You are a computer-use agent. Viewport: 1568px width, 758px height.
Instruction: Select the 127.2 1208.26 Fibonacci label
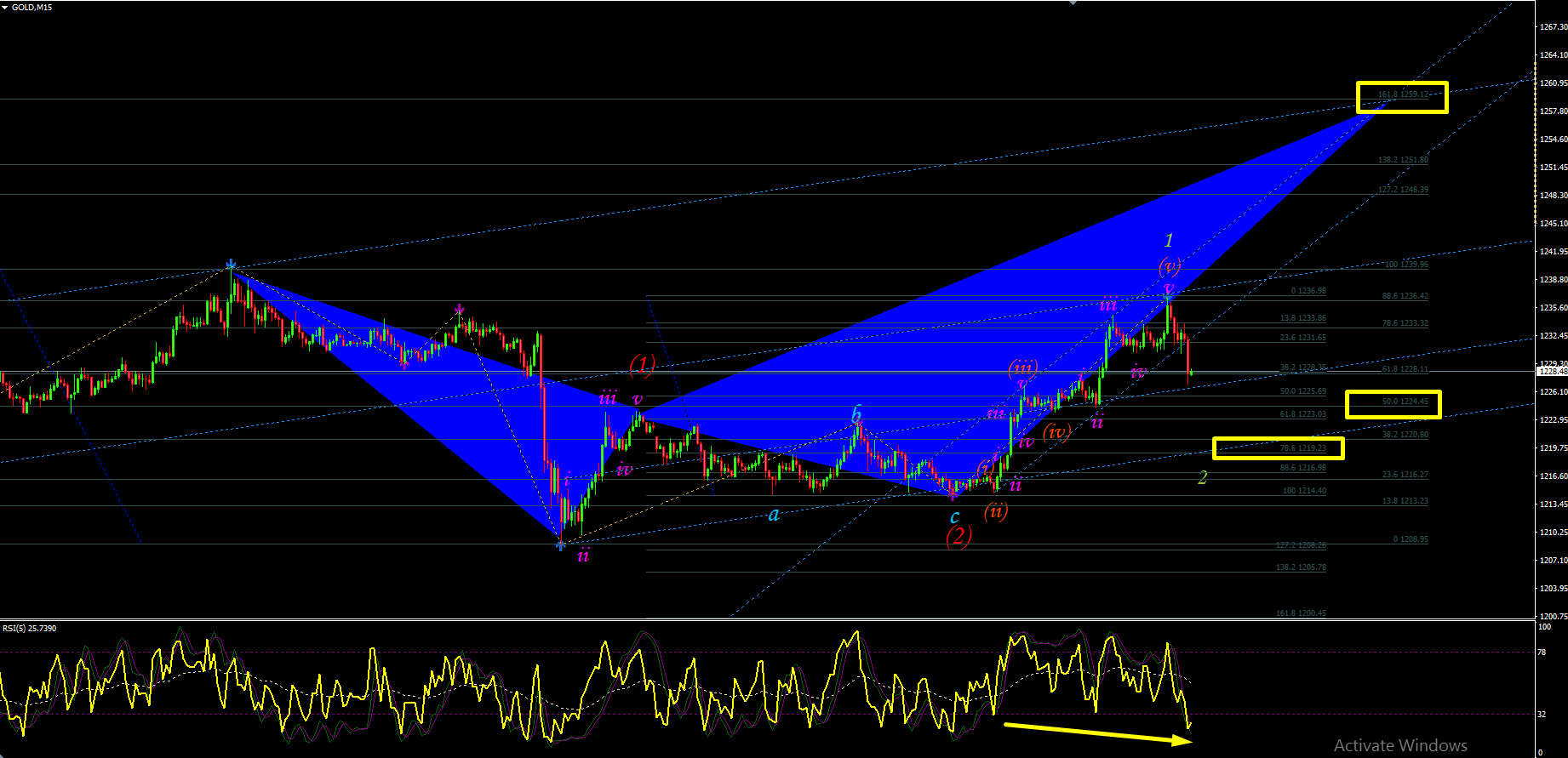point(1302,545)
